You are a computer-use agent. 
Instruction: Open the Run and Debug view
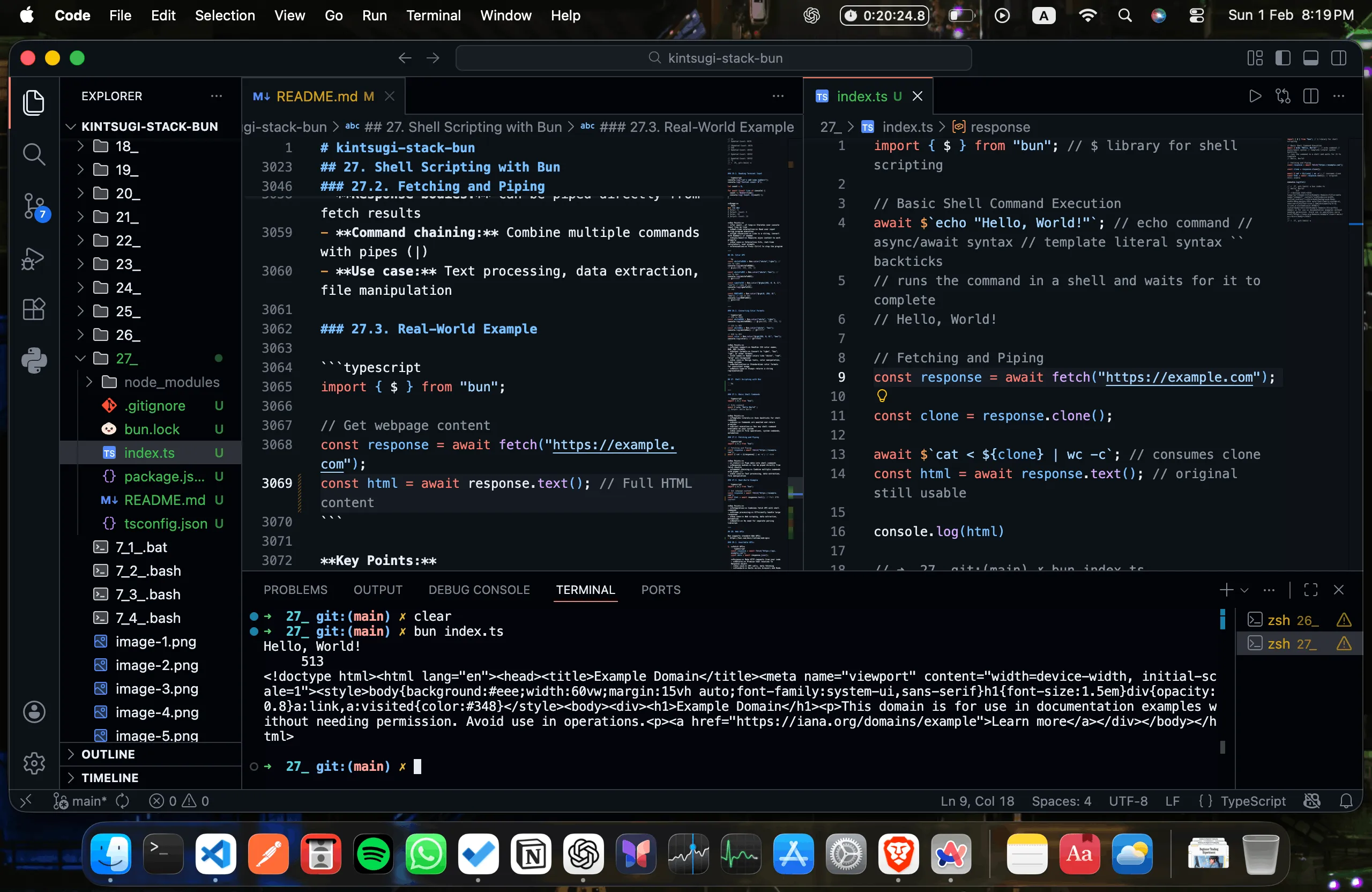pos(34,258)
